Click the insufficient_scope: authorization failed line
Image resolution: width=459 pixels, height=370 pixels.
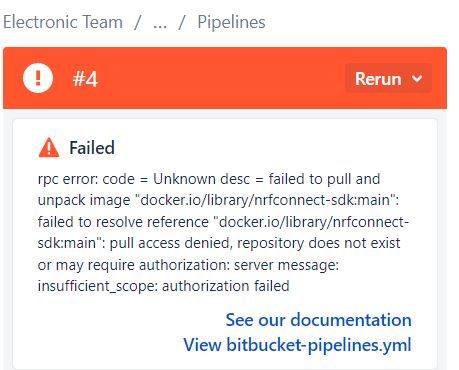164,286
